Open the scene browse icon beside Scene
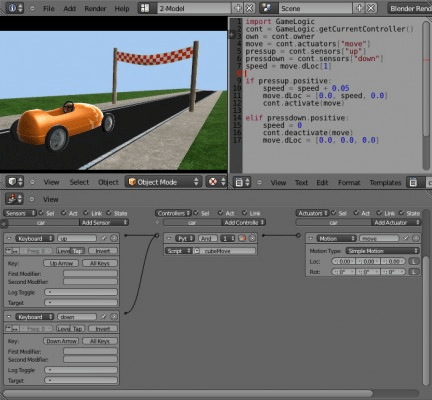 pos(269,8)
